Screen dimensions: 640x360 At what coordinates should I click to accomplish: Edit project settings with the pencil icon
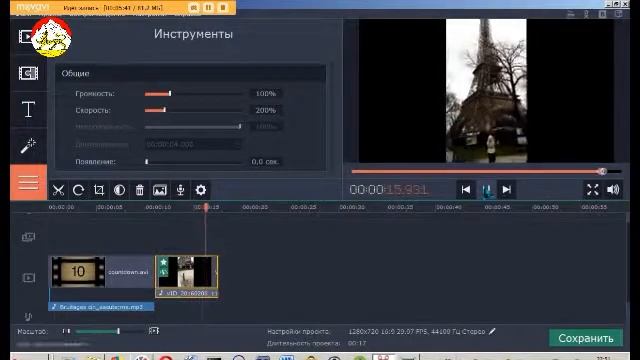point(492,331)
